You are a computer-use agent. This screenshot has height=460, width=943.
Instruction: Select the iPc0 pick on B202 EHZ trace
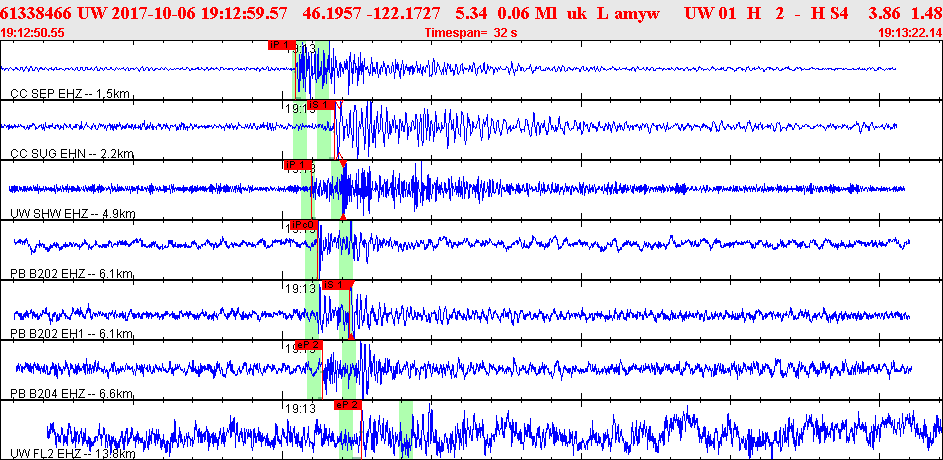tap(304, 225)
